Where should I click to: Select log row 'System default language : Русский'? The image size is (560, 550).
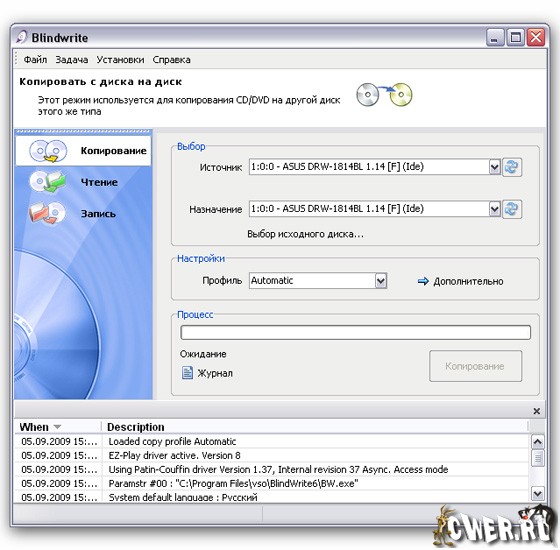point(272,497)
